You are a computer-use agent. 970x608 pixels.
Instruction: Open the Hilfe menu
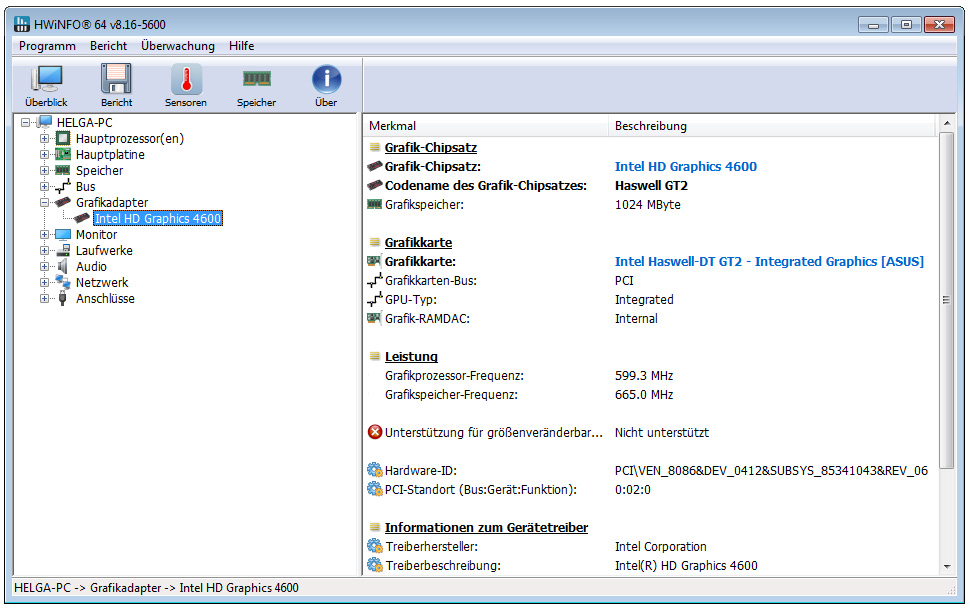tap(241, 46)
